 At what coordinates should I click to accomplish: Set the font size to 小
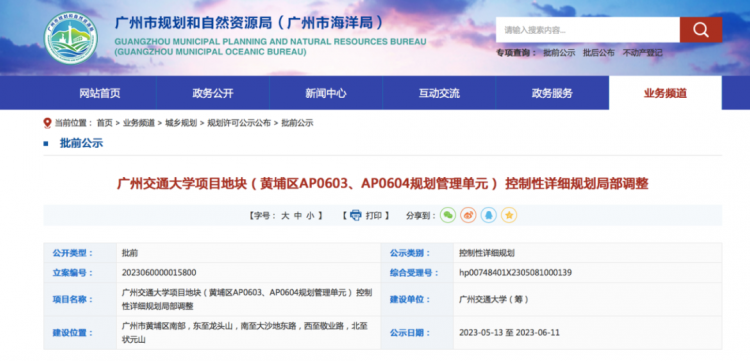310,216
